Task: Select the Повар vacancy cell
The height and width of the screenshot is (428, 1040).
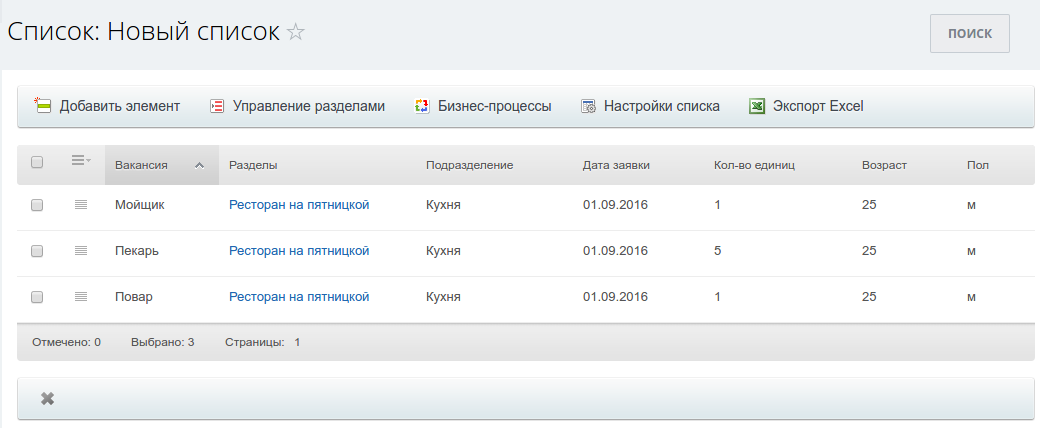Action: pos(133,297)
